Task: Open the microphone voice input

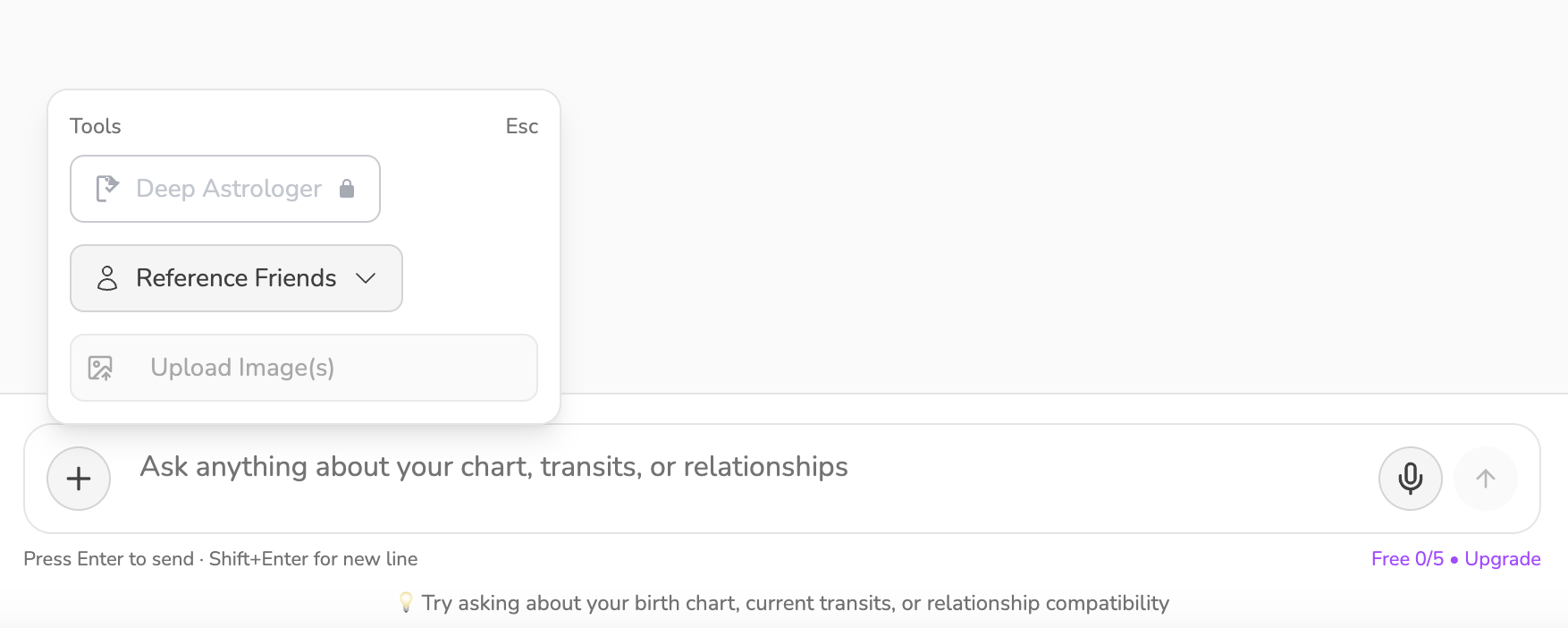Action: click(1410, 479)
